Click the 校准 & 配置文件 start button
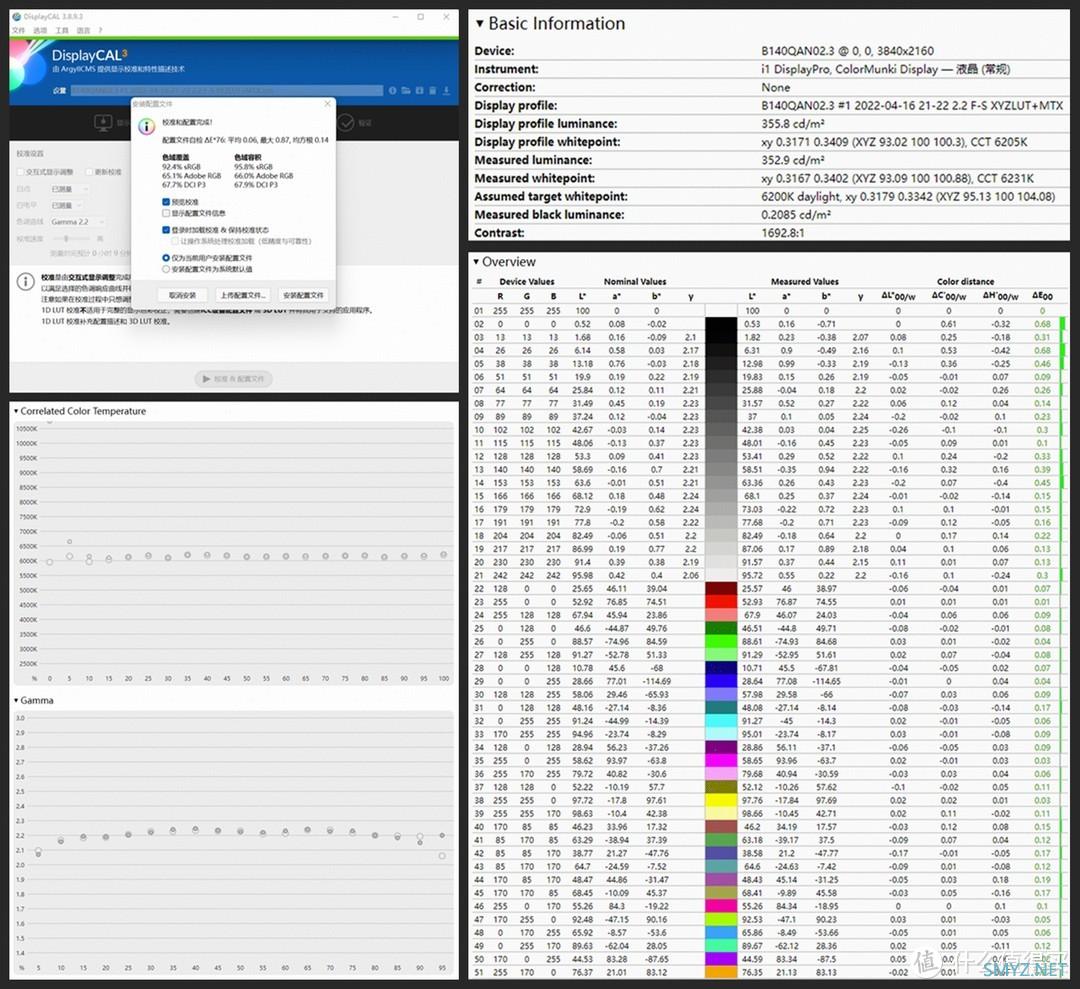The width and height of the screenshot is (1080, 989). [x=234, y=379]
